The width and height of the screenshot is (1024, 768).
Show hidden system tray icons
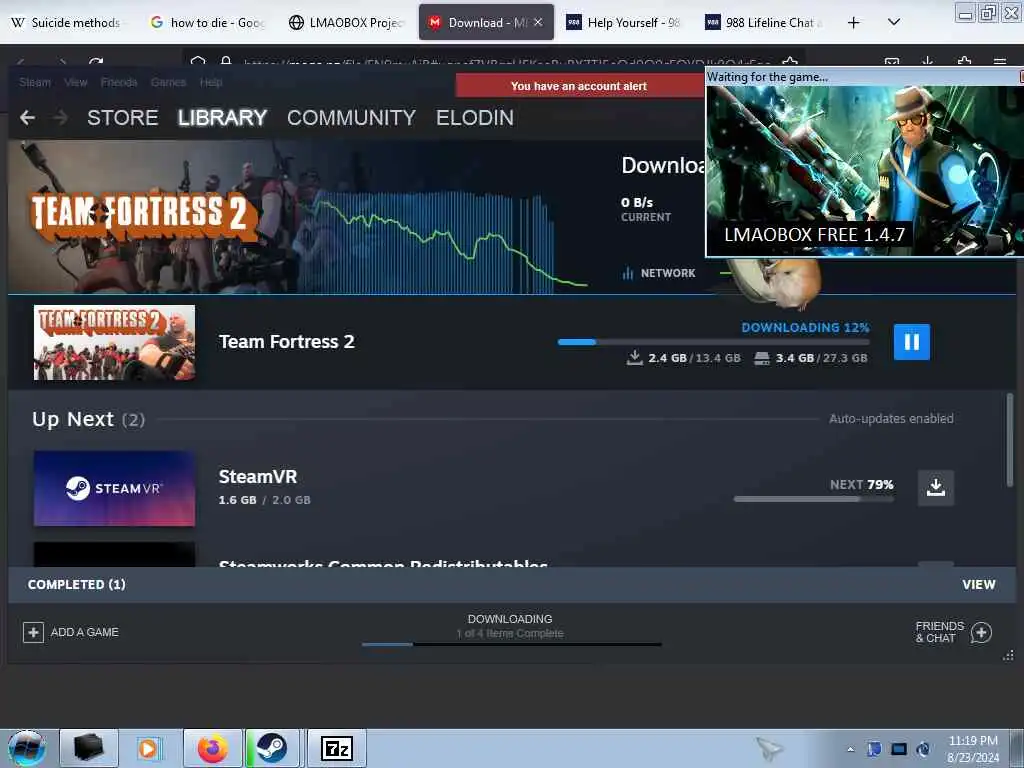pyautogui.click(x=850, y=749)
